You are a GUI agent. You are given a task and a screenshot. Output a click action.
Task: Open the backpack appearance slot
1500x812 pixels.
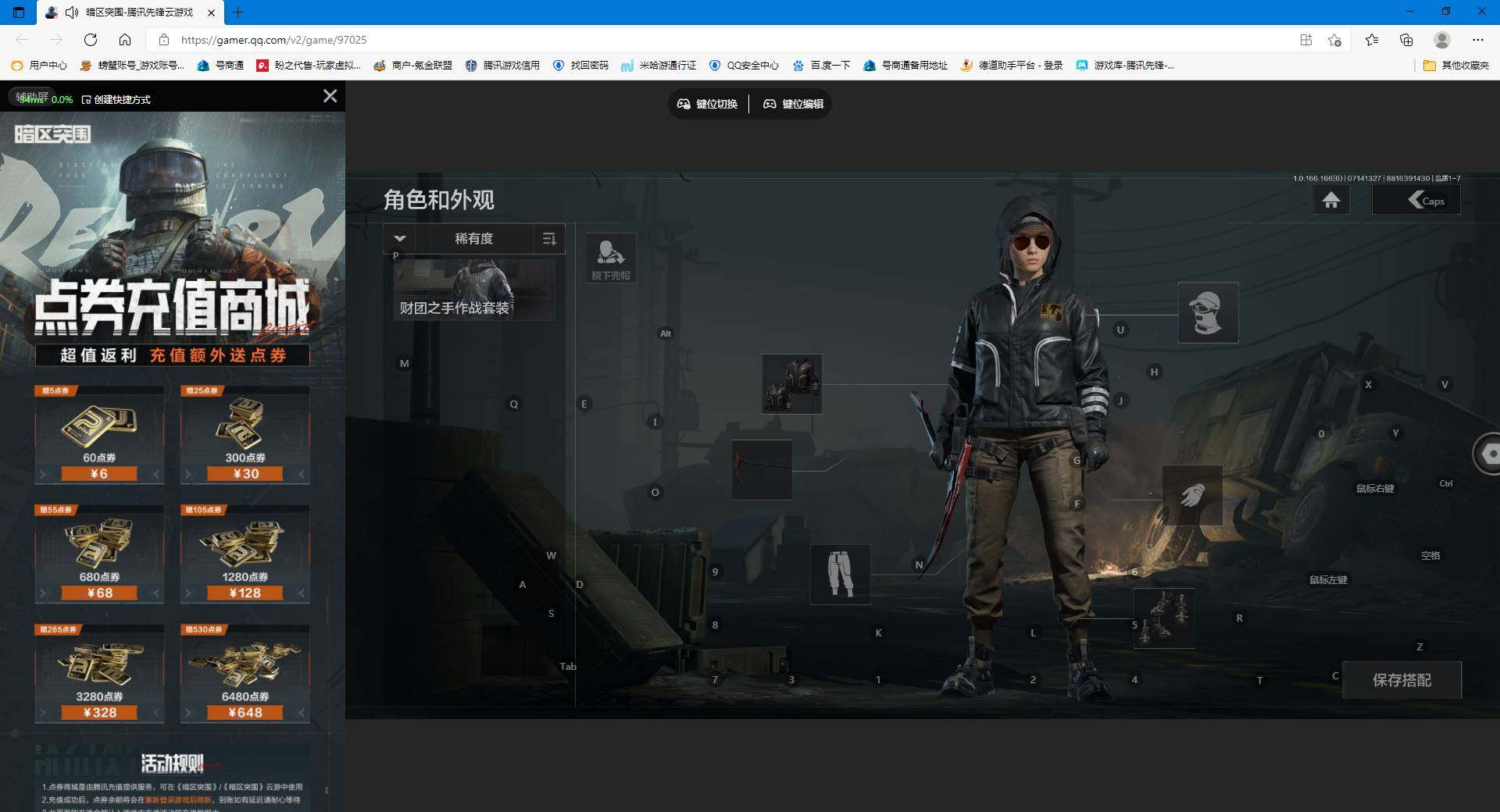coord(791,384)
